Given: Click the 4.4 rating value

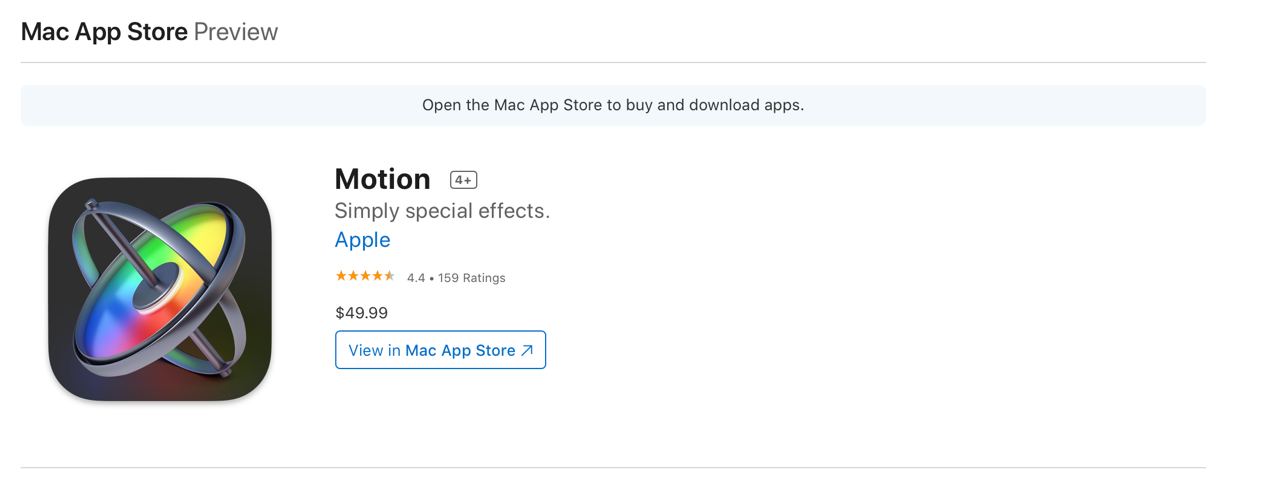Looking at the screenshot, I should click(x=416, y=278).
